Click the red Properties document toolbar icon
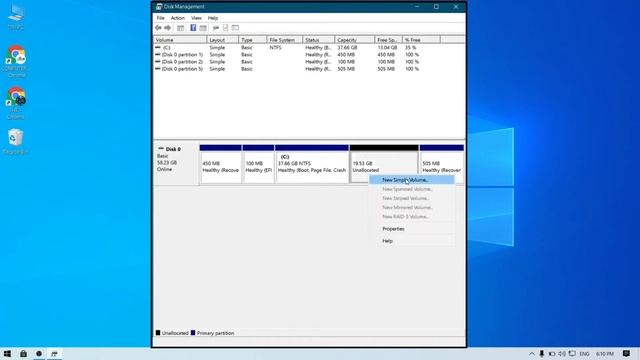The height and width of the screenshot is (360, 640). point(225,28)
